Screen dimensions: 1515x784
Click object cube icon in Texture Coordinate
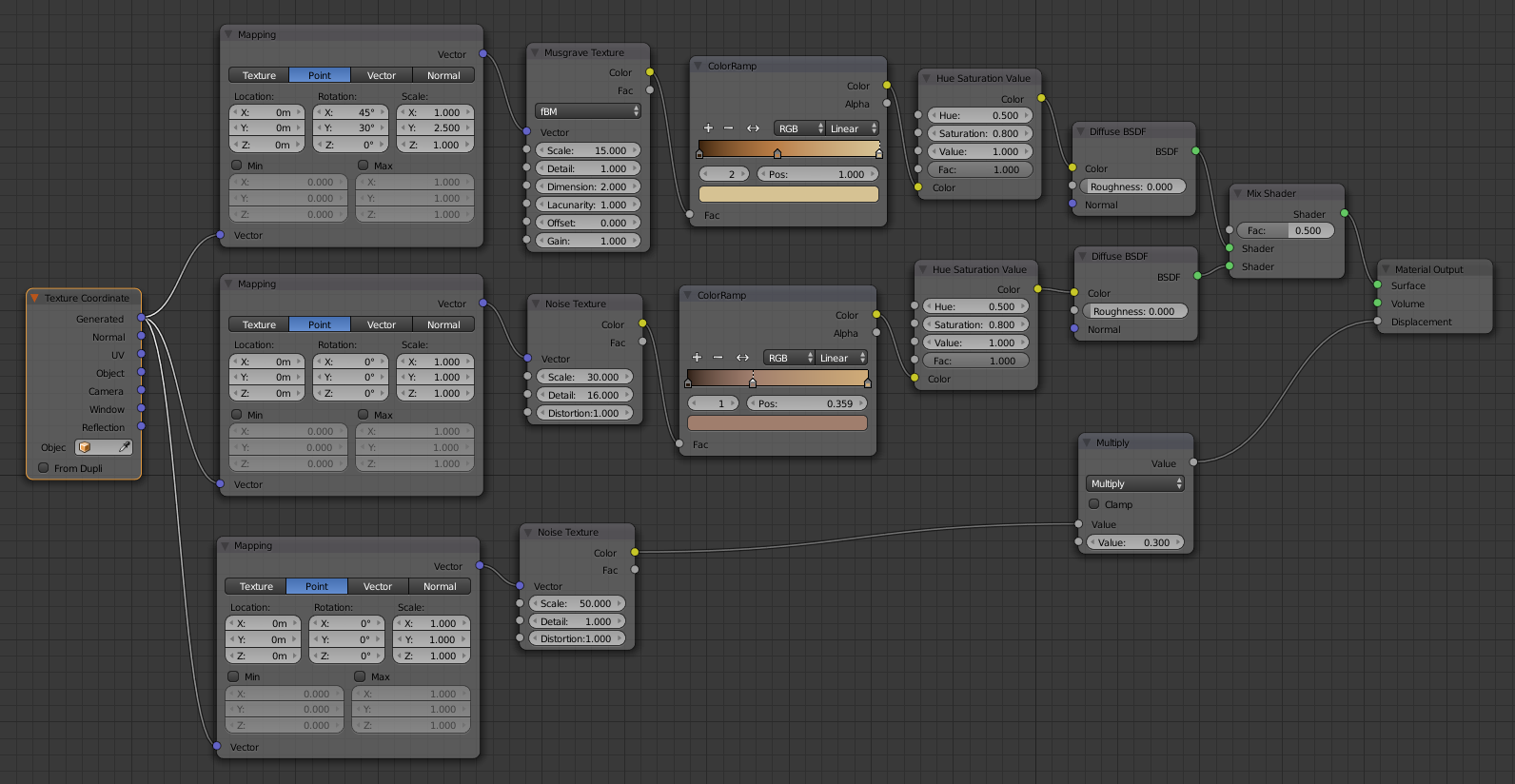click(x=85, y=447)
